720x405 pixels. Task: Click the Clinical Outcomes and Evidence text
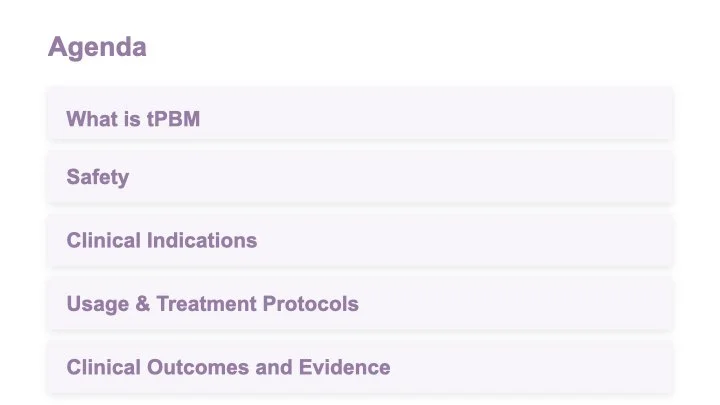point(228,367)
